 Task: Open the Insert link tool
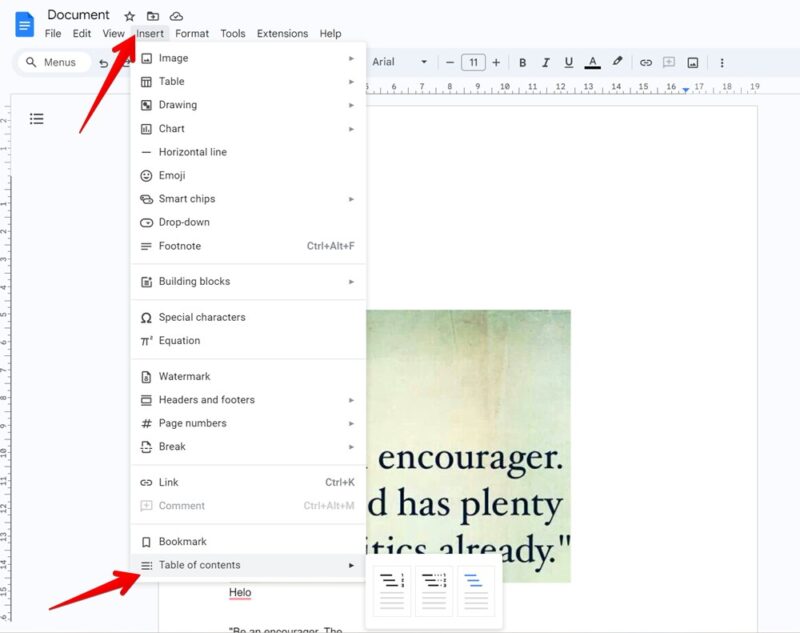click(x=646, y=62)
